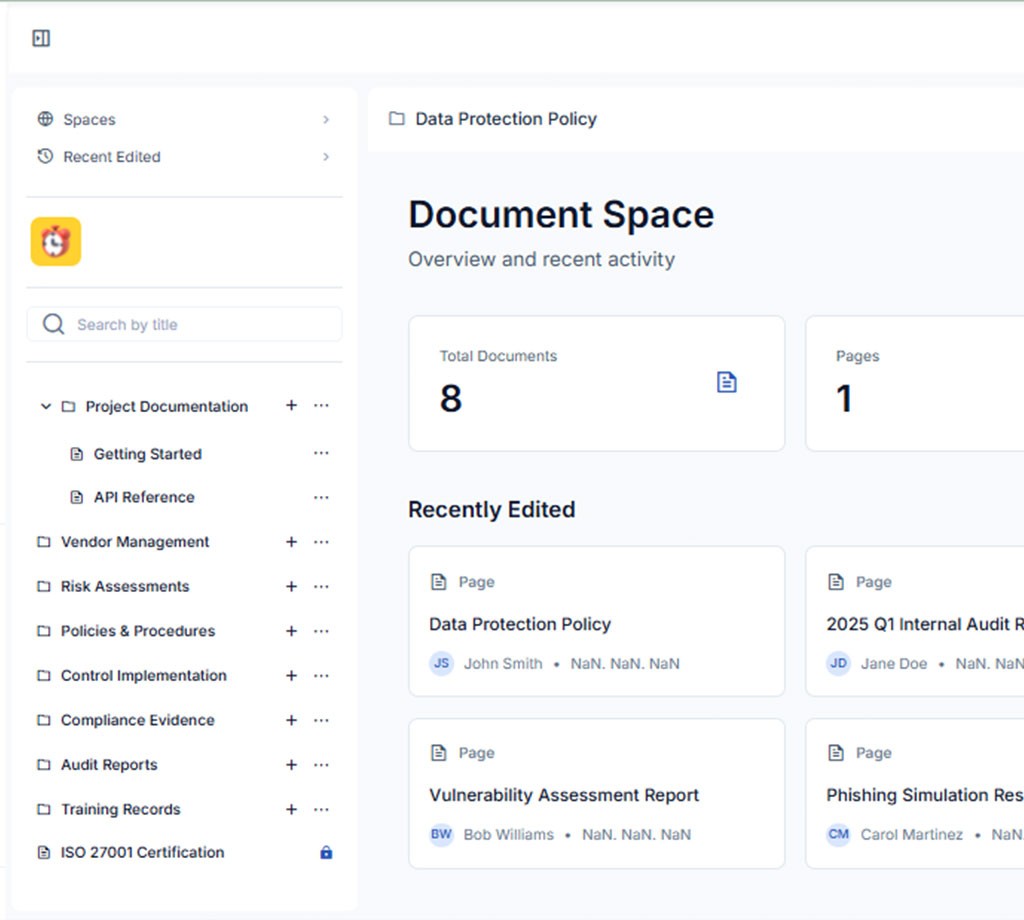
Task: Add item to Risk Assessments with plus
Action: pos(291,586)
